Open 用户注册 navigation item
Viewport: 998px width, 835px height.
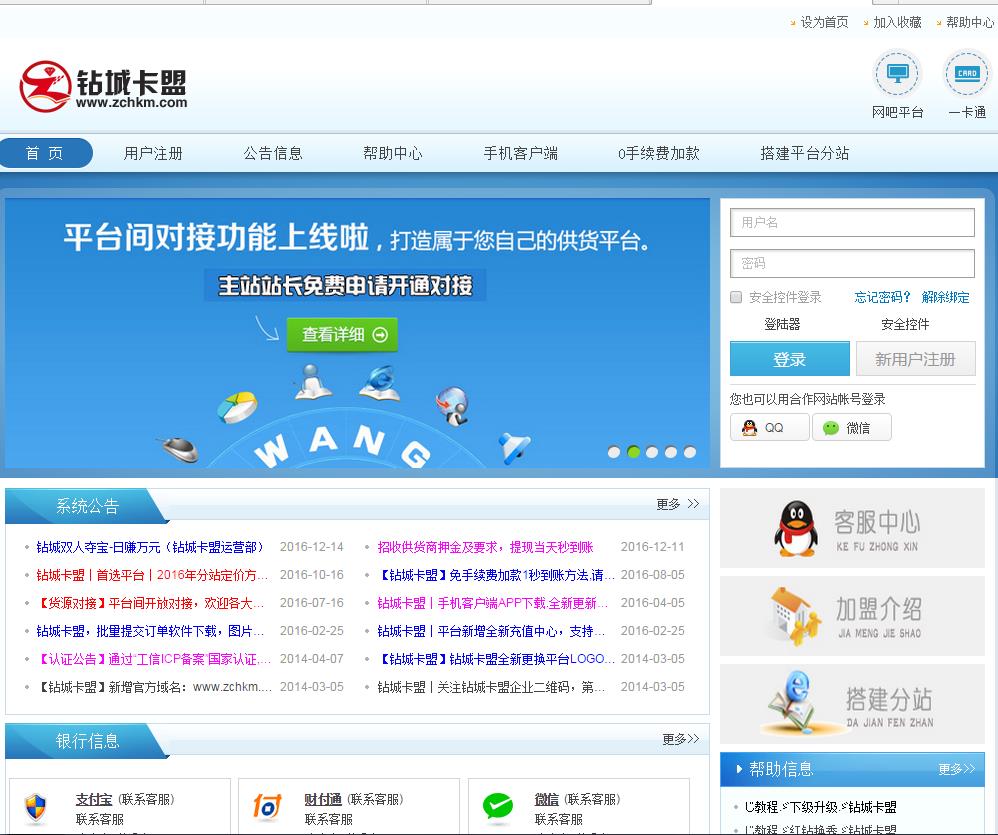click(x=153, y=153)
